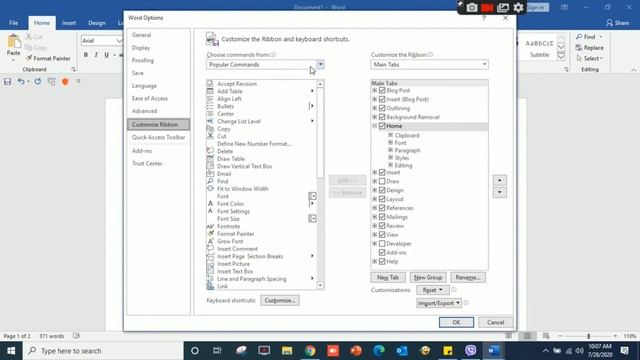Click the Format Painter icon in ribbon
Viewport: 640px width, 360px height.
coord(29,58)
